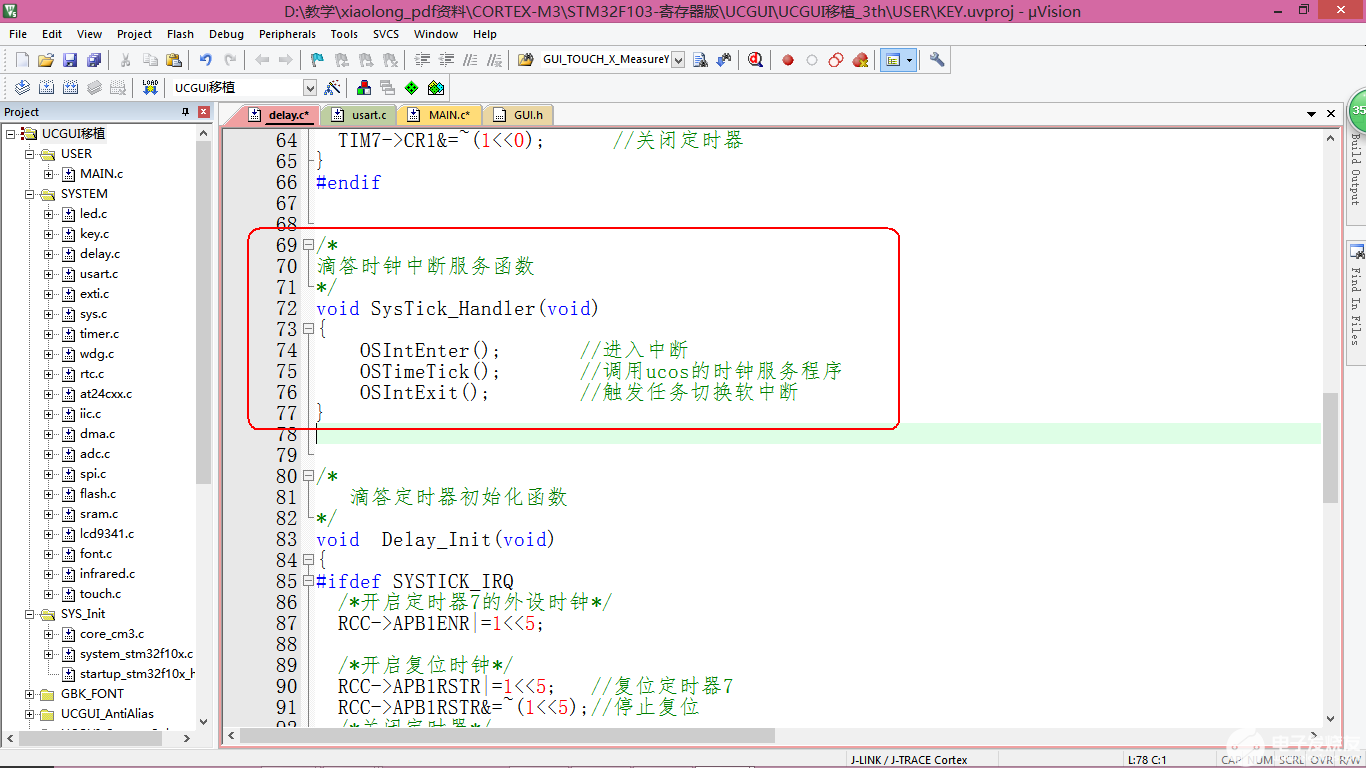Click the Indent selection icon
Image resolution: width=1366 pixels, height=768 pixels.
(422, 60)
